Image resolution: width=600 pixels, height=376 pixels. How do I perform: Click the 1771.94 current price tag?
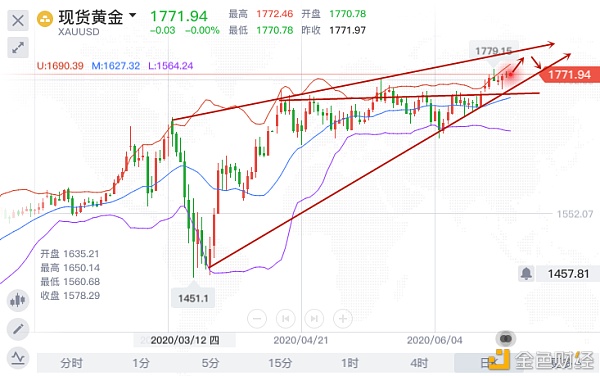pos(569,74)
